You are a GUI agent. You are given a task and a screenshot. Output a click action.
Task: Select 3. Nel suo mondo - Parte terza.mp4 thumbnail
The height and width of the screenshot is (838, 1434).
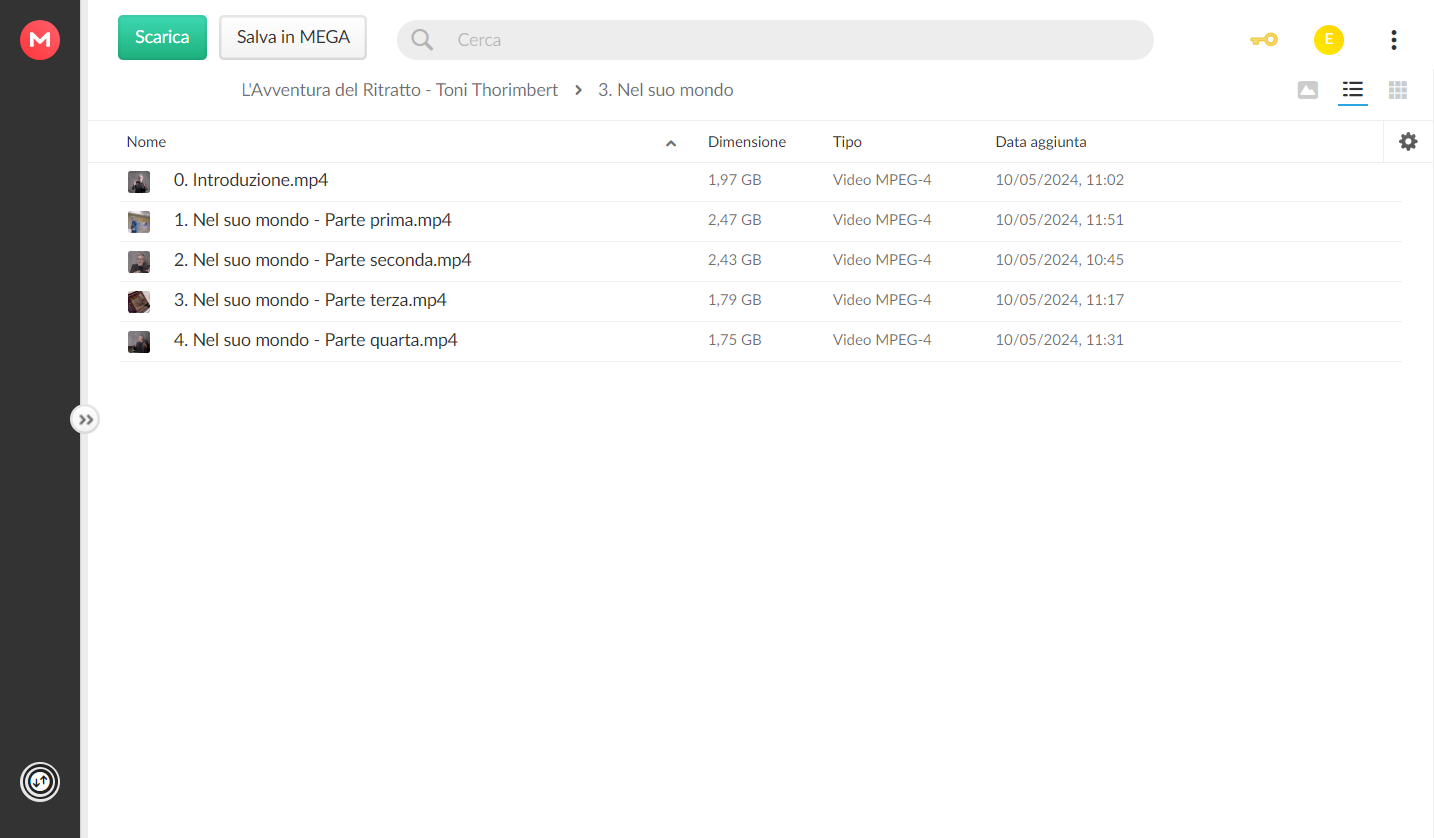click(139, 301)
